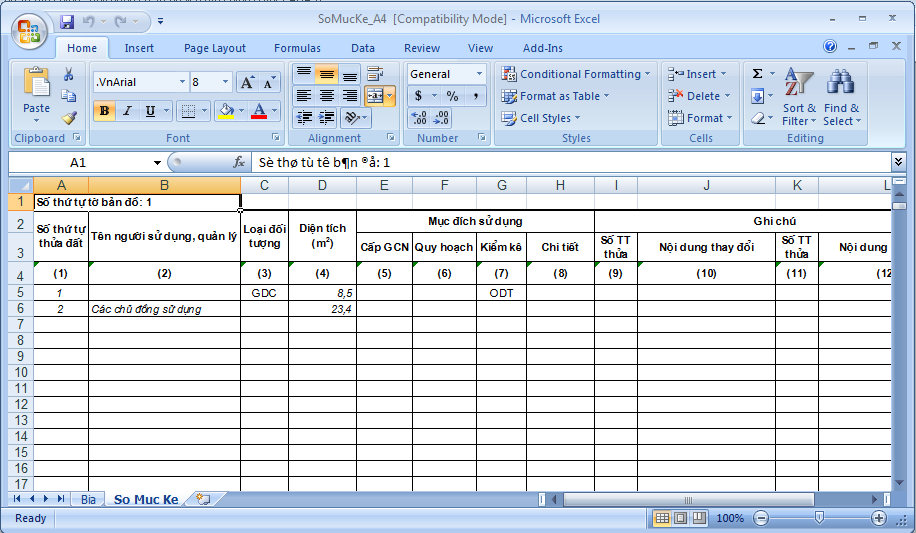Click the formula bar input field
The image size is (916, 533).
570,162
